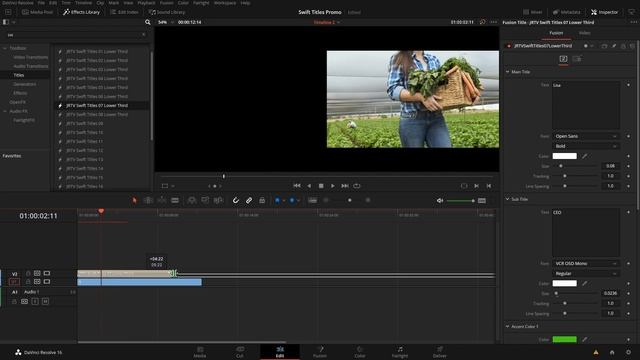The image size is (640, 360).
Task: Solo audio track A1 with the S button
Action: 35,301
